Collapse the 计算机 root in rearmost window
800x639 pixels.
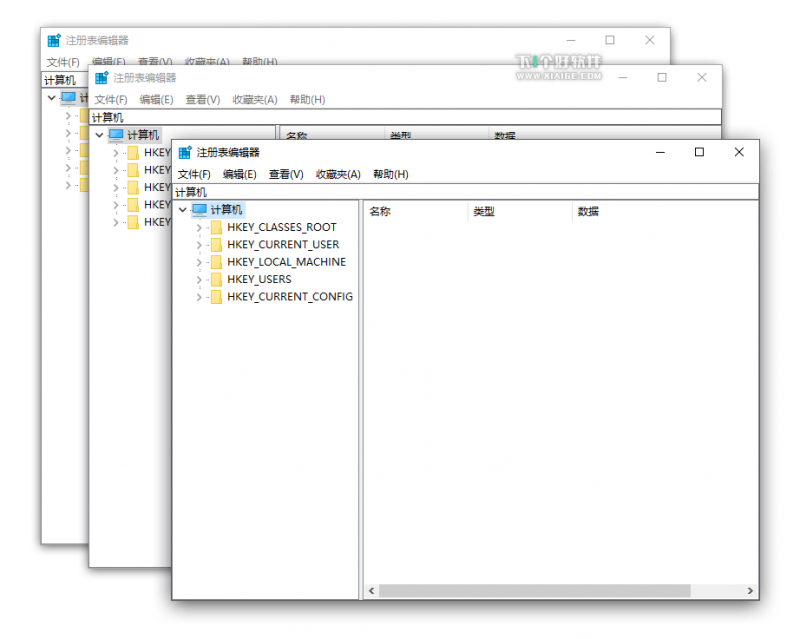52,97
